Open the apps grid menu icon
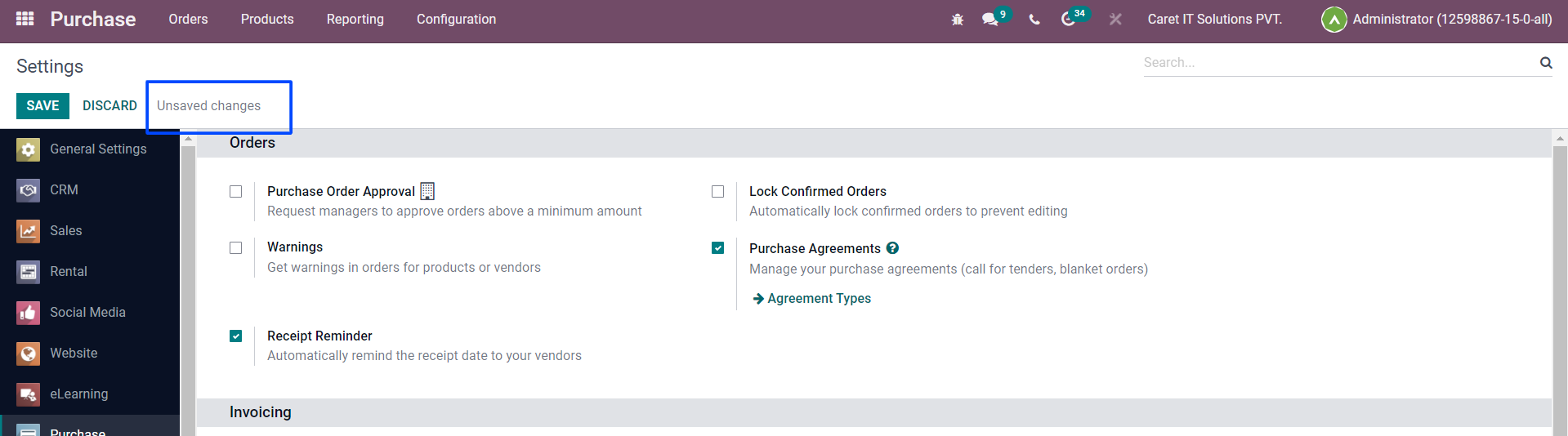The width and height of the screenshot is (1568, 436). [25, 19]
